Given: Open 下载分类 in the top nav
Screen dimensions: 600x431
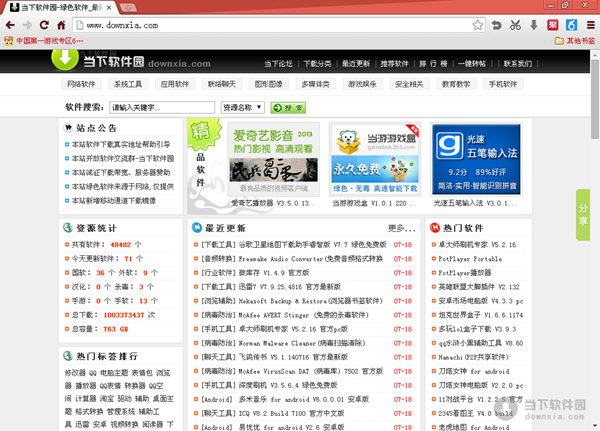Looking at the screenshot, I should (317, 64).
